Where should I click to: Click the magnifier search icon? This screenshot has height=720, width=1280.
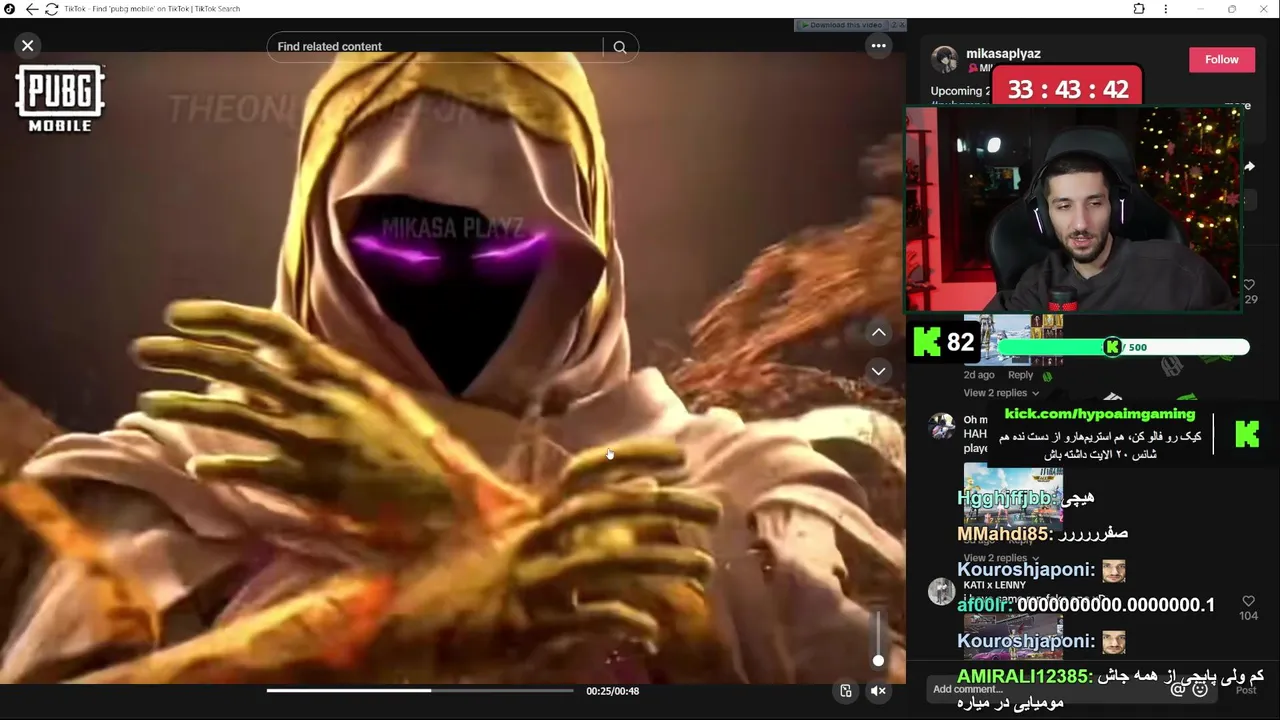click(x=620, y=47)
